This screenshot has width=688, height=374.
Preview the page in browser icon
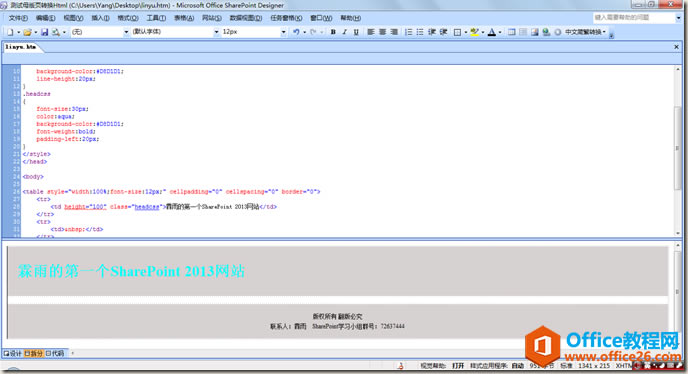pyautogui.click(x=56, y=32)
